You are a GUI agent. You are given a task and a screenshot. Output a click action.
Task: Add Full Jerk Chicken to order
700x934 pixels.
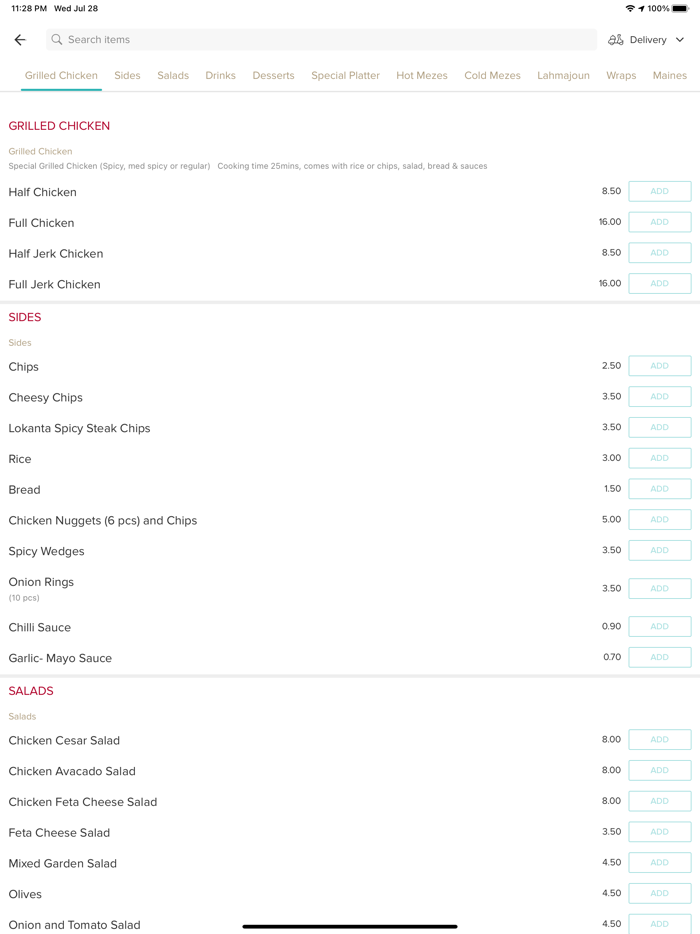659,283
